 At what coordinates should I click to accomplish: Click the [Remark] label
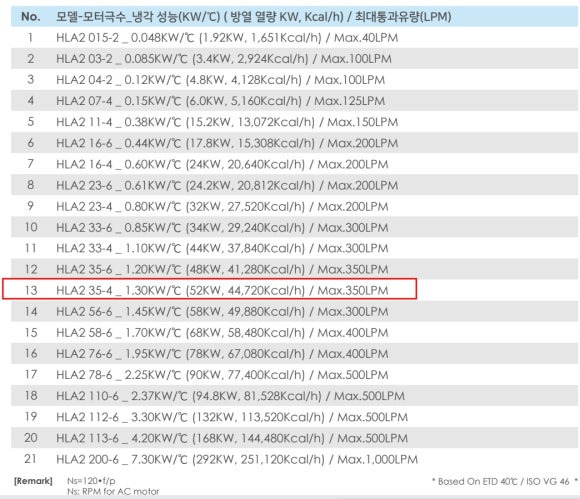point(33,481)
